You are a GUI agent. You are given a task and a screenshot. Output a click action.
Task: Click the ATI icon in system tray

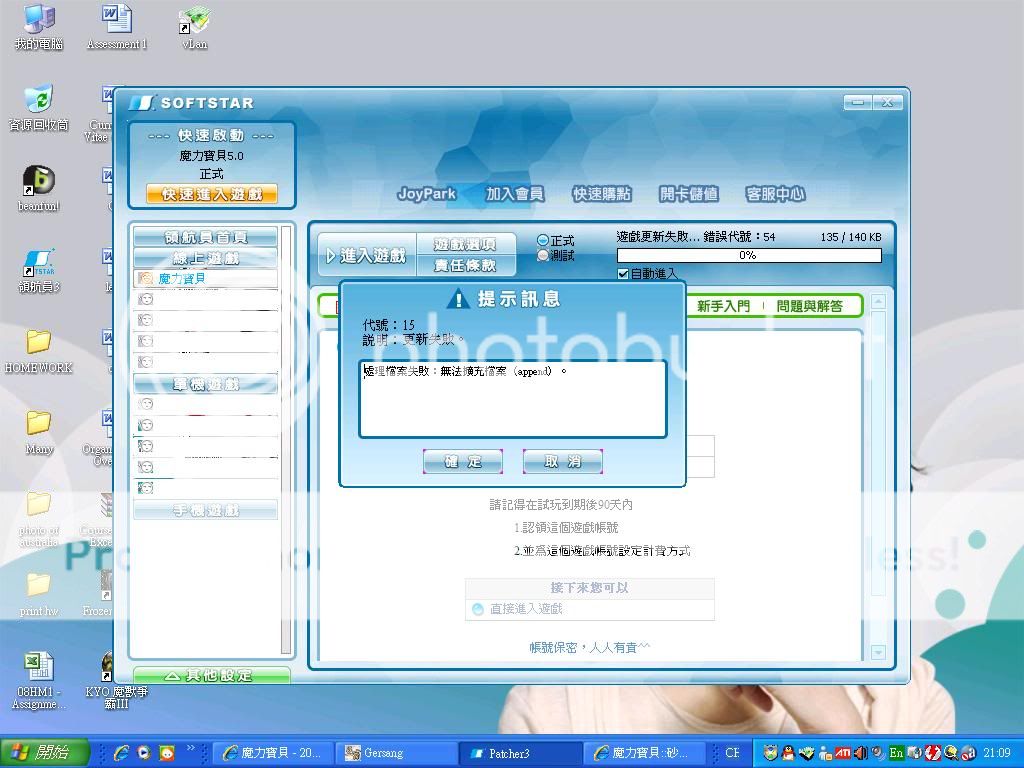[843, 753]
